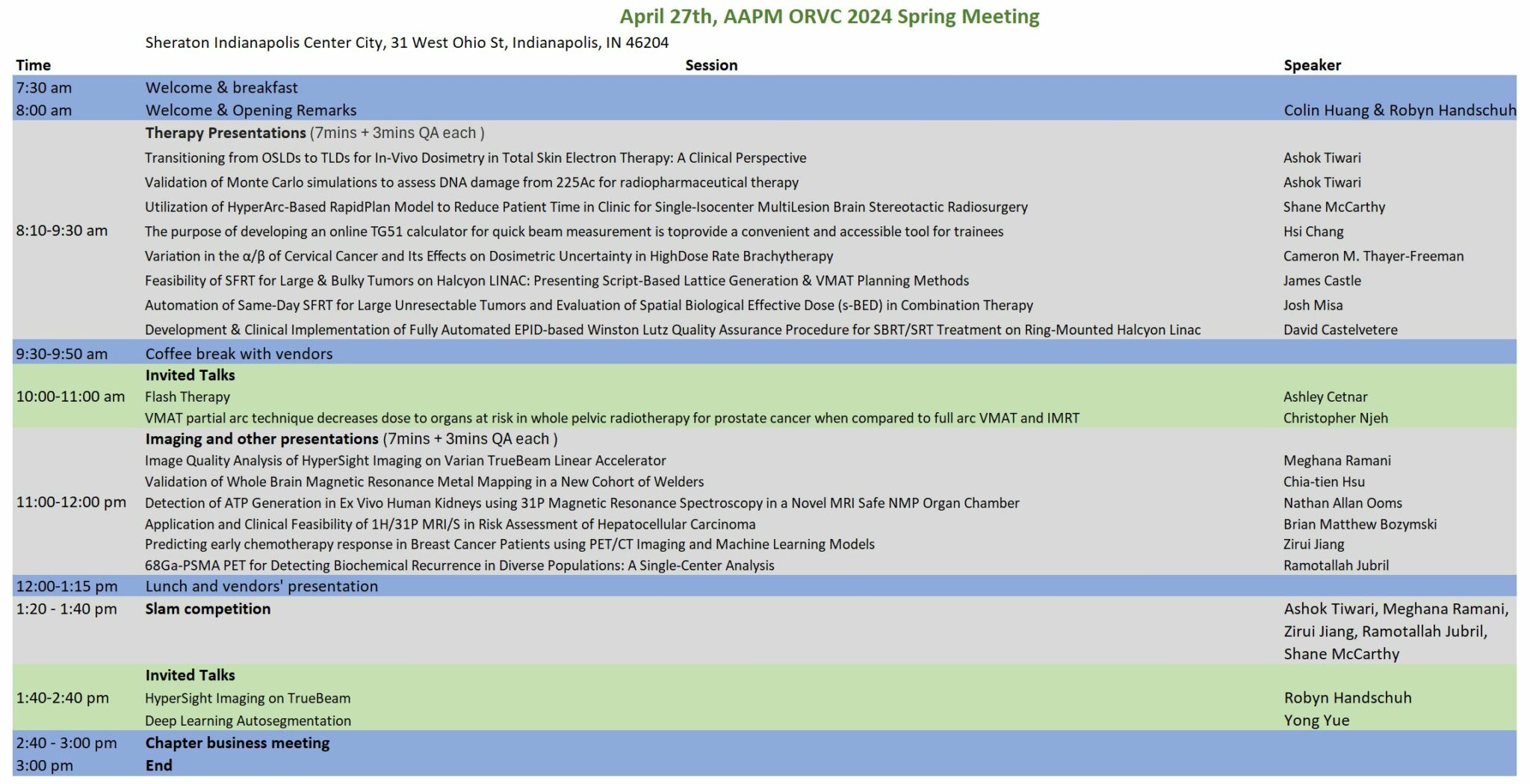This screenshot has height=784, width=1530.
Task: Click the 'Therapy Presentations' heading
Action: tap(226, 133)
